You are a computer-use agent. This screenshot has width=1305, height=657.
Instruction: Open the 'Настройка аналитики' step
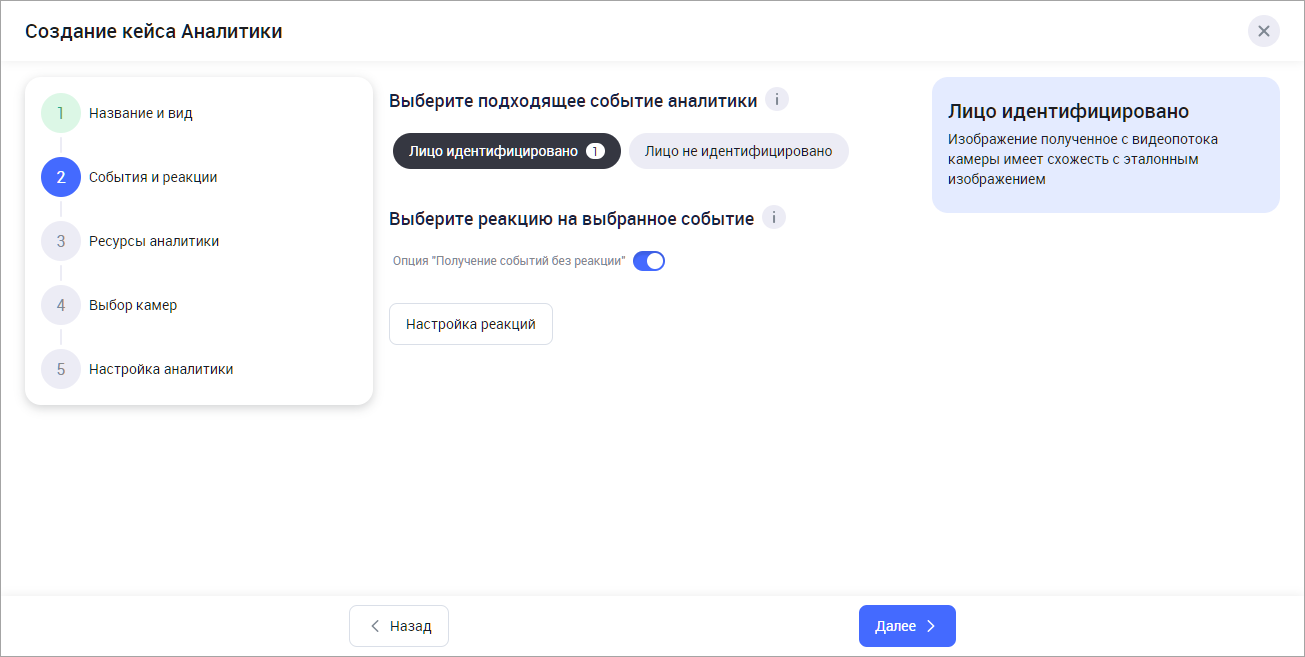161,369
